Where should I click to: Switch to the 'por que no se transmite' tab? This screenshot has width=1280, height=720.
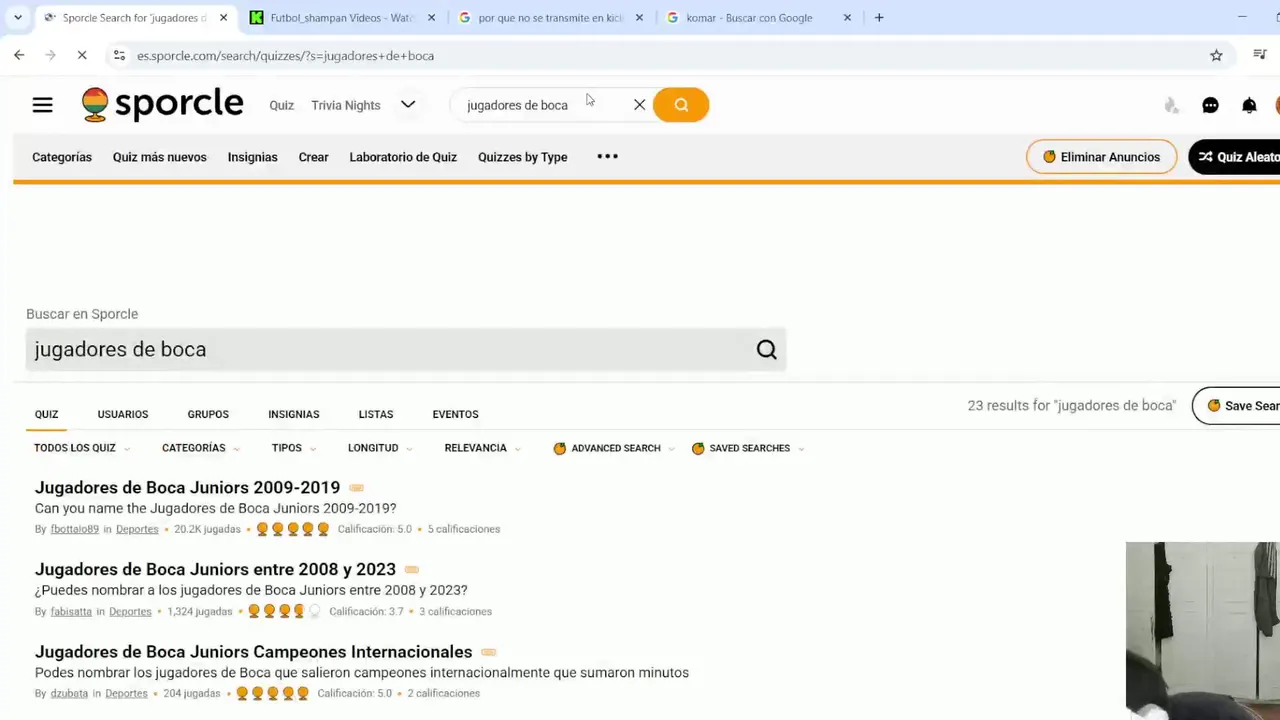point(550,17)
